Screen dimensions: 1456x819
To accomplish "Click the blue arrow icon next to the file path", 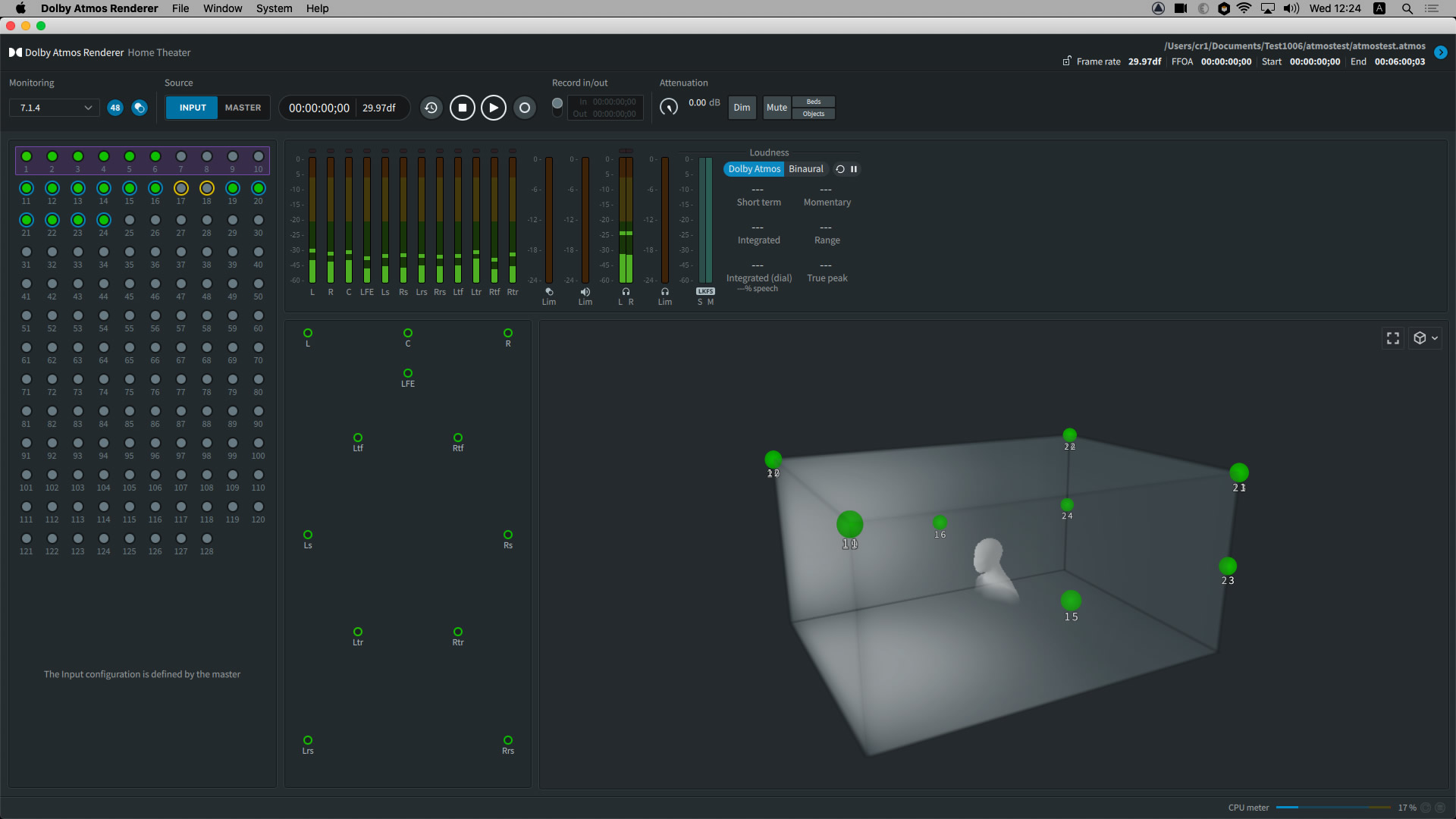I will point(1441,52).
